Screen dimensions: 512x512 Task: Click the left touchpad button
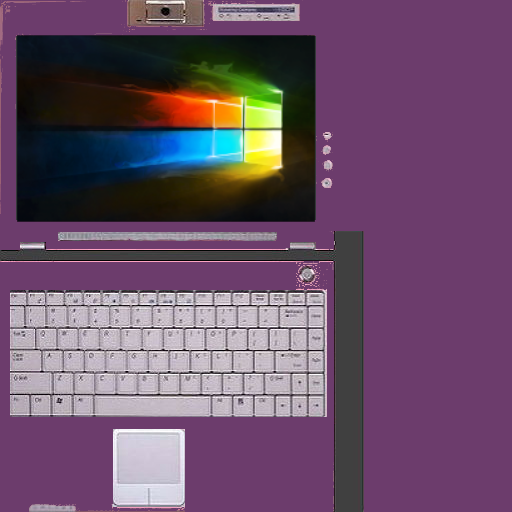(x=131, y=496)
